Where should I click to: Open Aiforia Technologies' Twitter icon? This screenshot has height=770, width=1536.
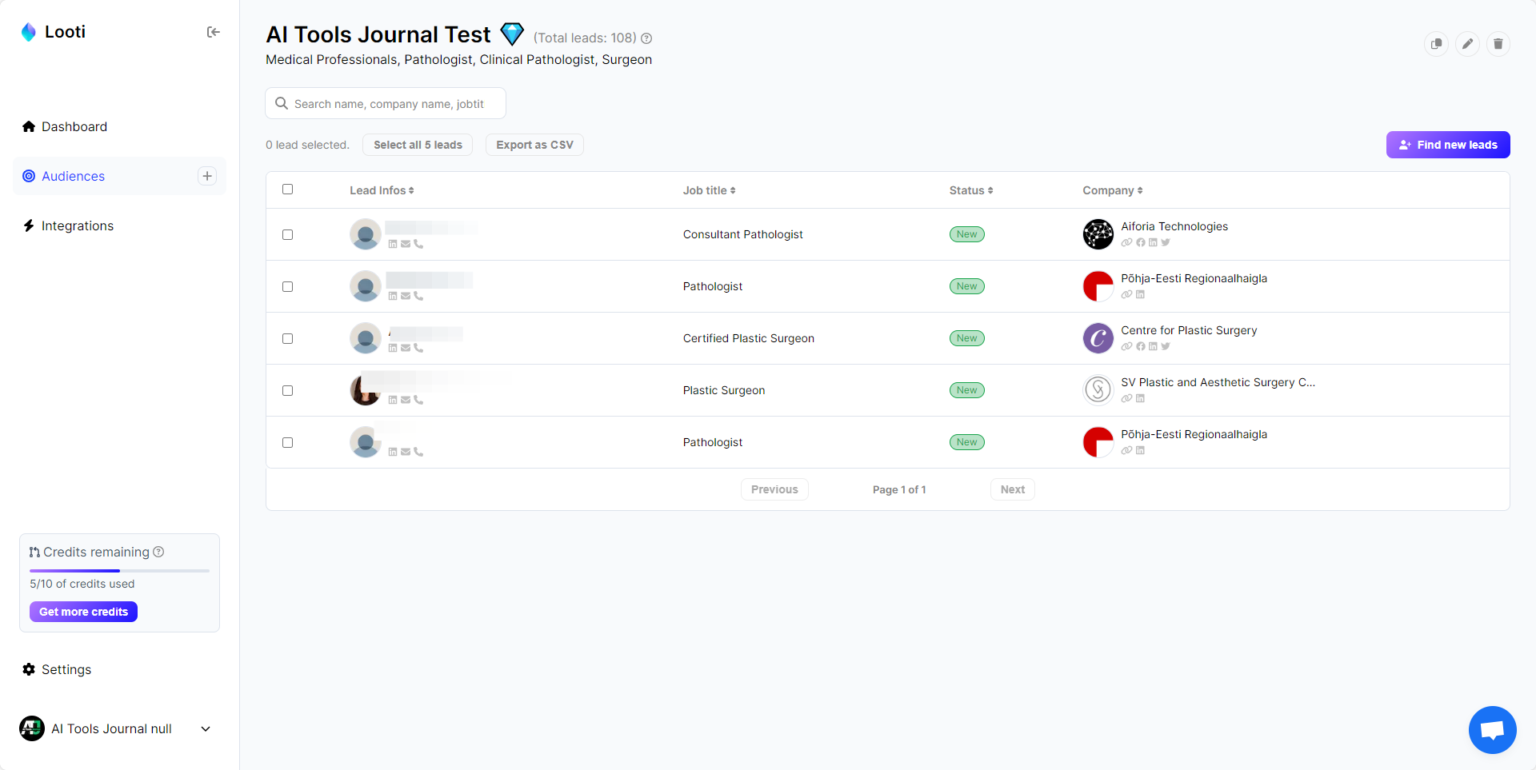pos(1165,242)
